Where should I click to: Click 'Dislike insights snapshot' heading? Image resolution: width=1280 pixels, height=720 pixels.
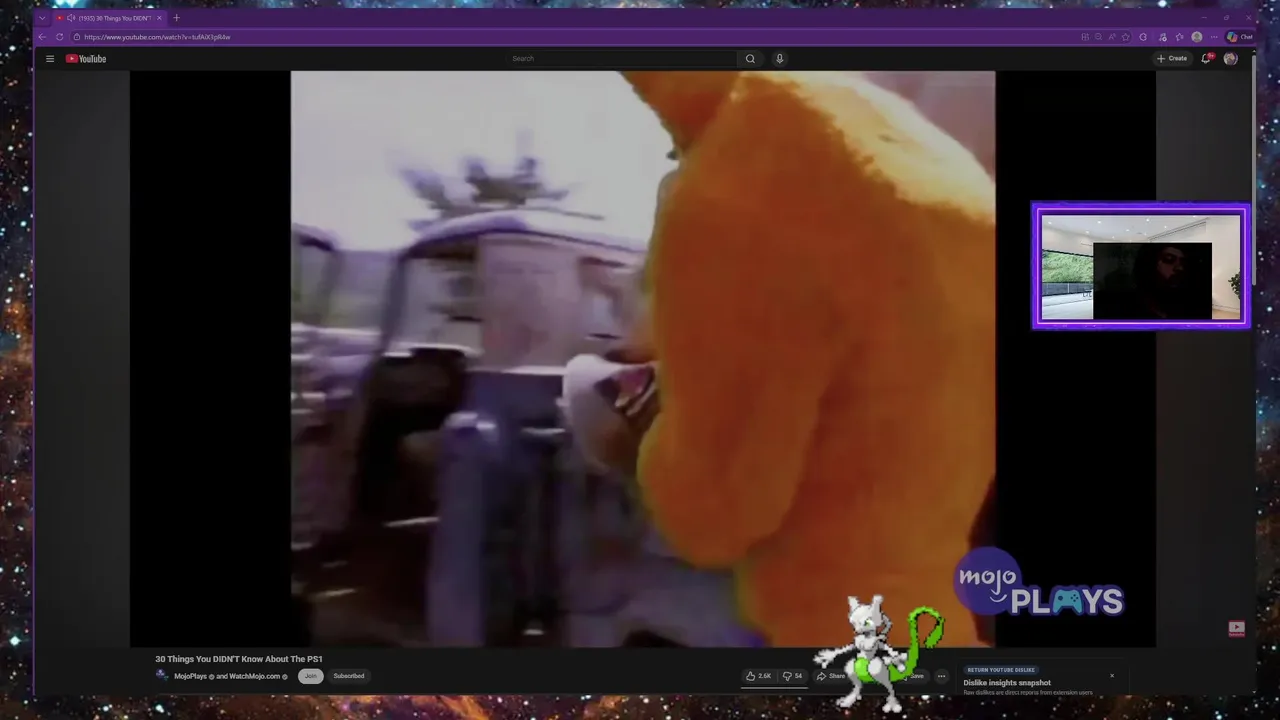[x=1007, y=683]
